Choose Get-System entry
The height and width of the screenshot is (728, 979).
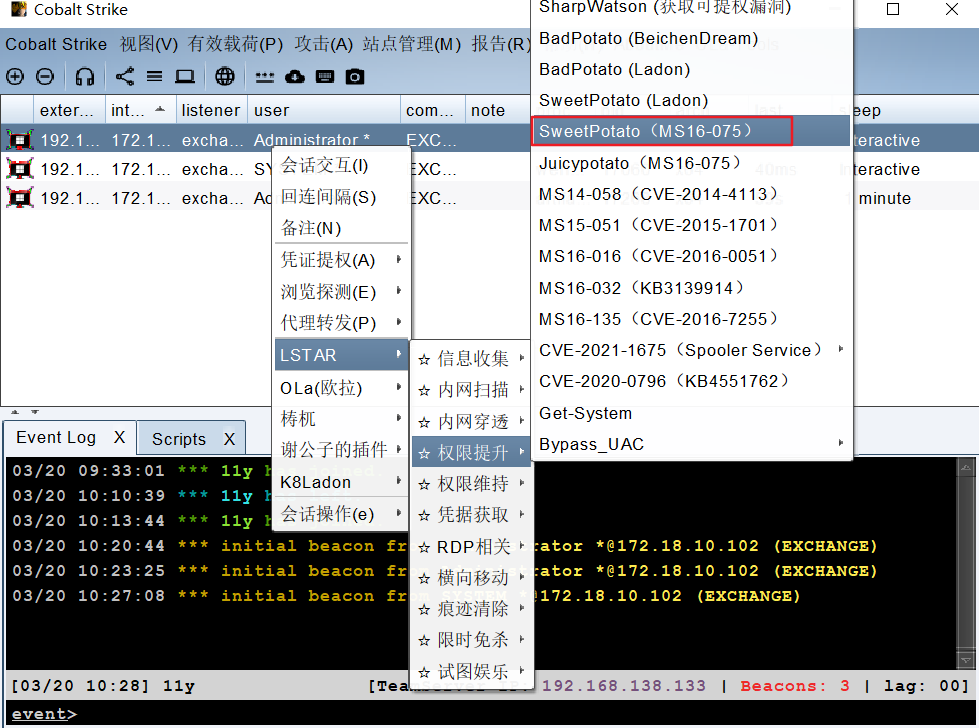point(692,413)
